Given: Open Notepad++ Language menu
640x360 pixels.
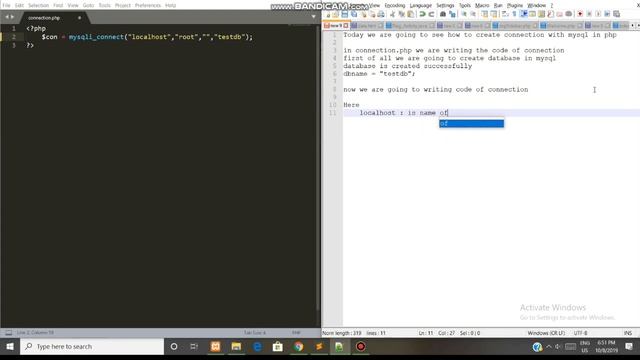Looking at the screenshot, I should 420,5.
